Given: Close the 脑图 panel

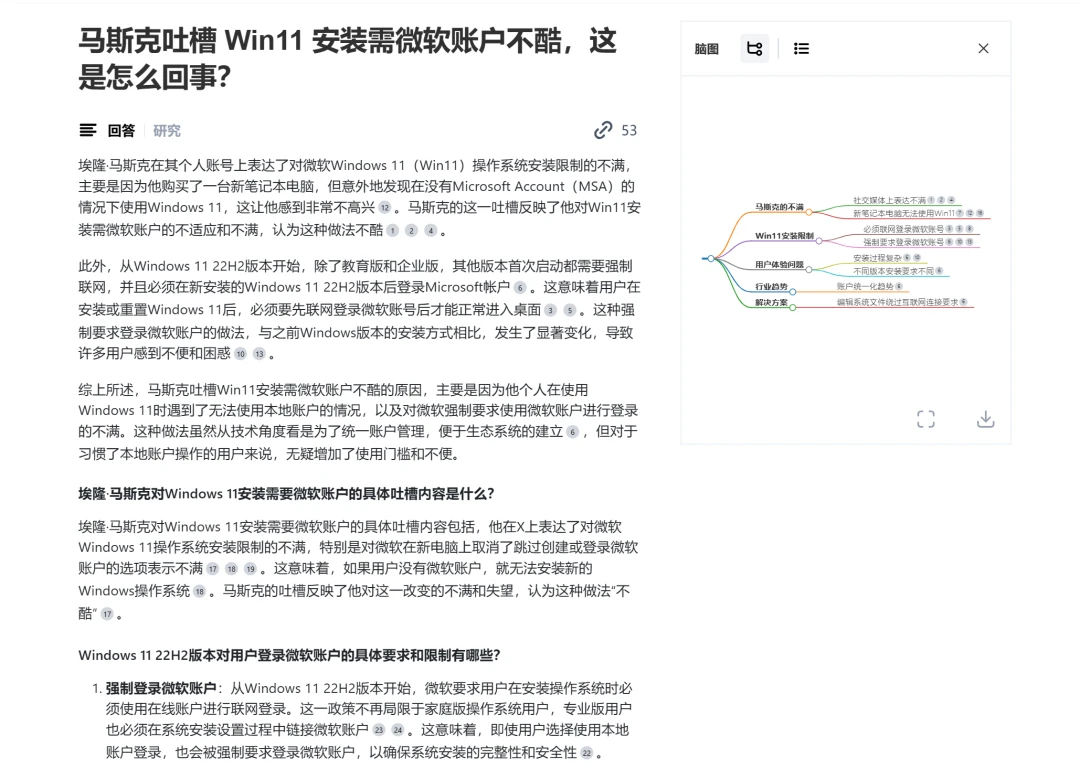Looking at the screenshot, I should tap(983, 48).
